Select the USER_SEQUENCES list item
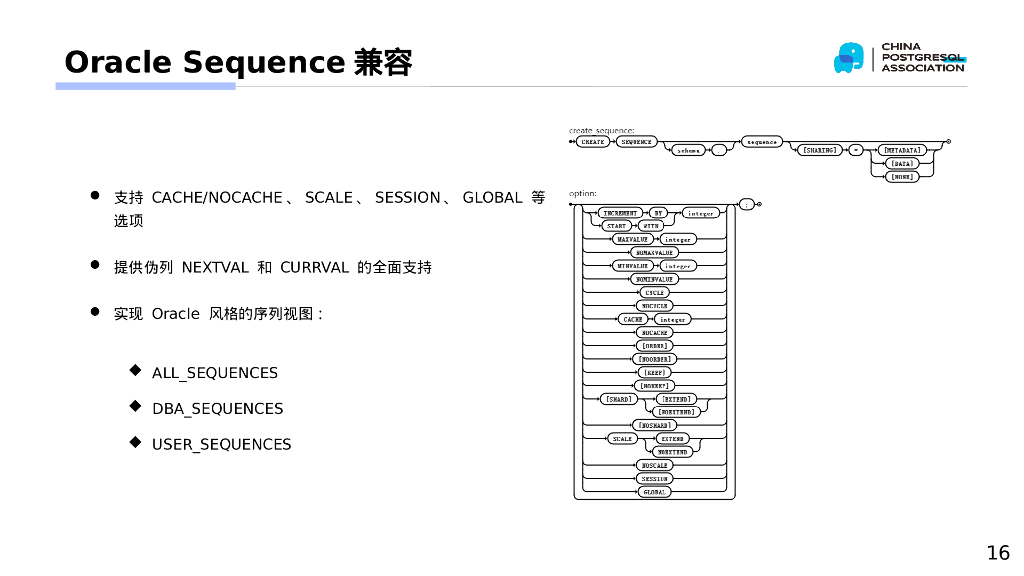Viewport: 1024px width, 576px height. coord(221,445)
